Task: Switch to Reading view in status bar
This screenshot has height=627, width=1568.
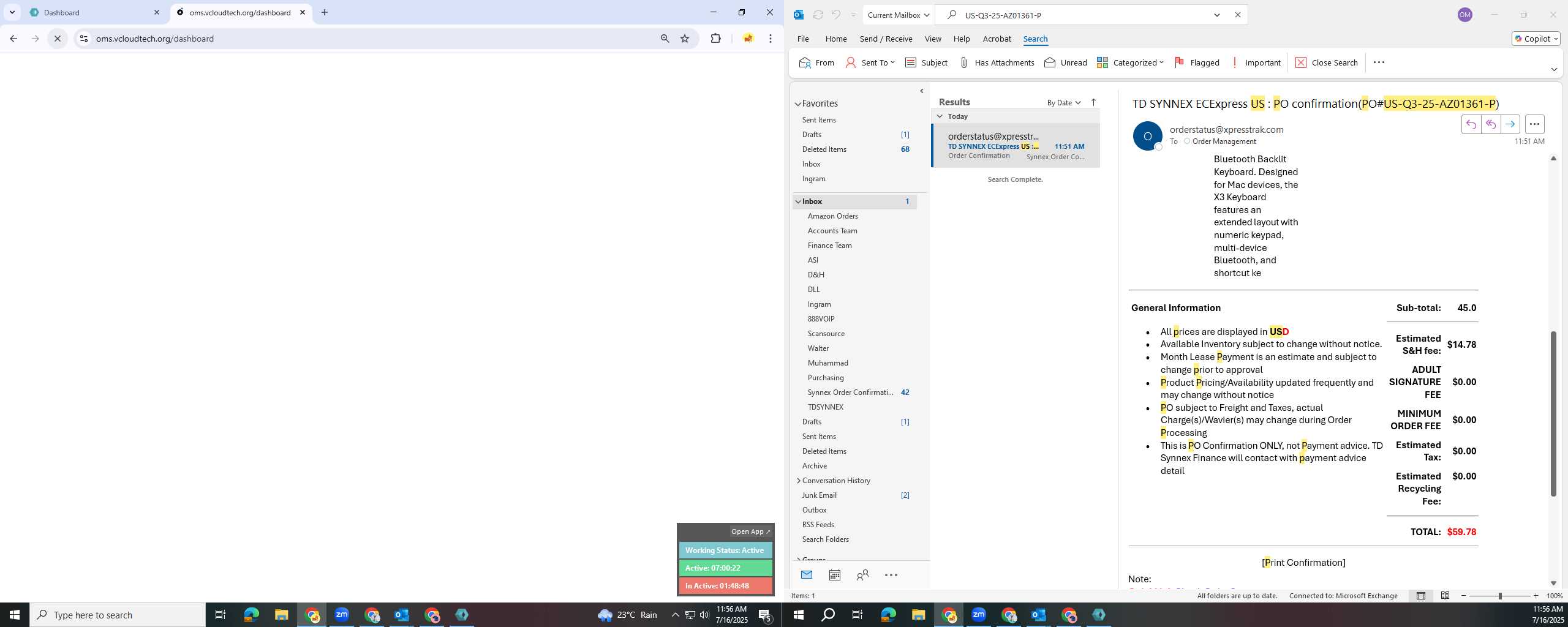Action: tap(1445, 596)
